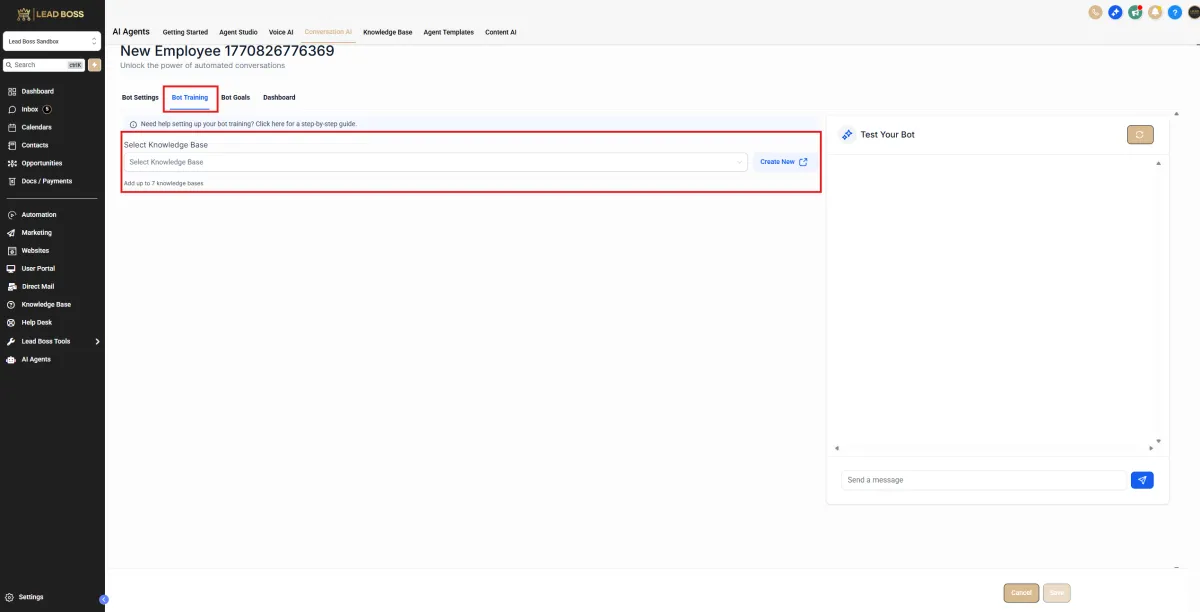Switch to the Voice AI tab
The height and width of the screenshot is (612, 1200).
click(x=281, y=32)
